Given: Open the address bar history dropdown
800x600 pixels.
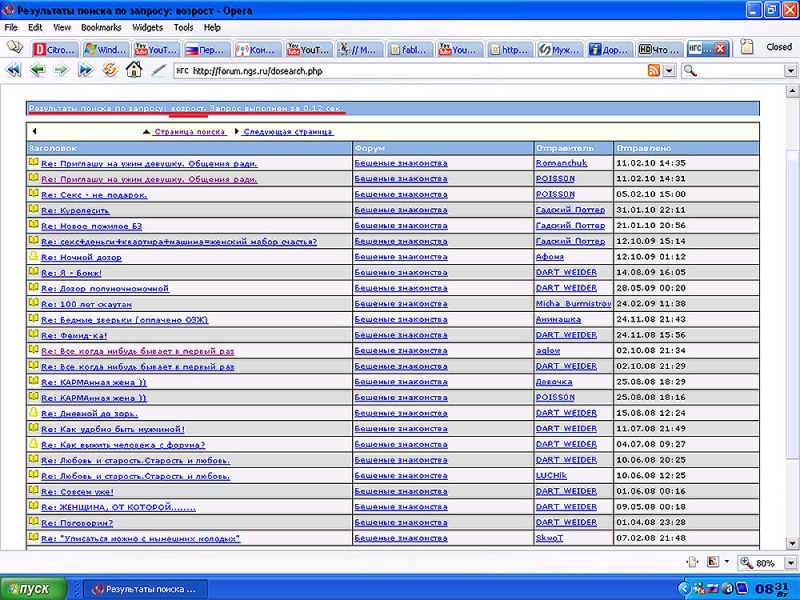Looking at the screenshot, I should point(669,71).
